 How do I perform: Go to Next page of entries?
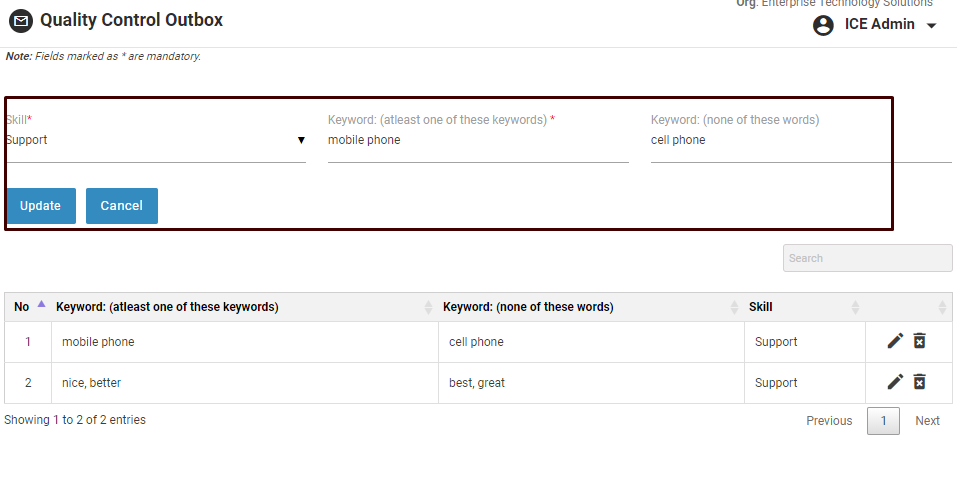(x=927, y=421)
